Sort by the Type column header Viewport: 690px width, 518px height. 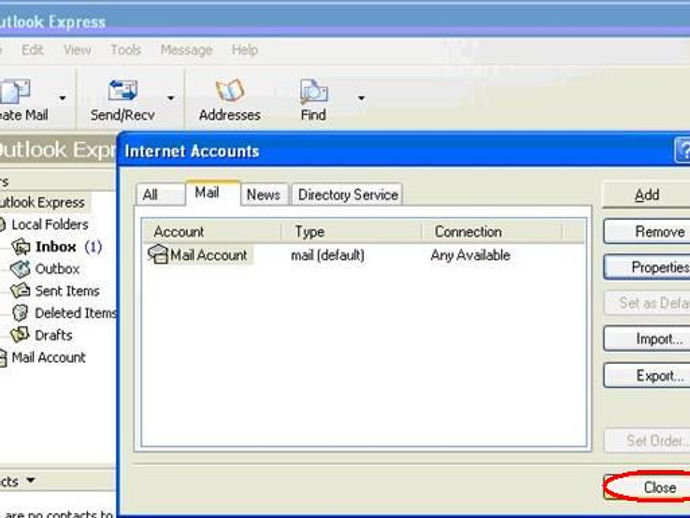[x=352, y=231]
